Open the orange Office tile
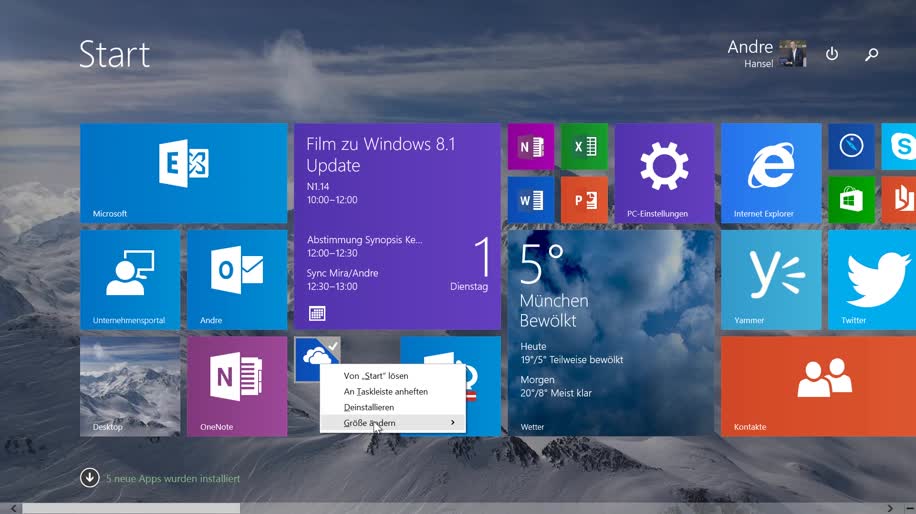This screenshot has height=514, width=916. coord(898,200)
